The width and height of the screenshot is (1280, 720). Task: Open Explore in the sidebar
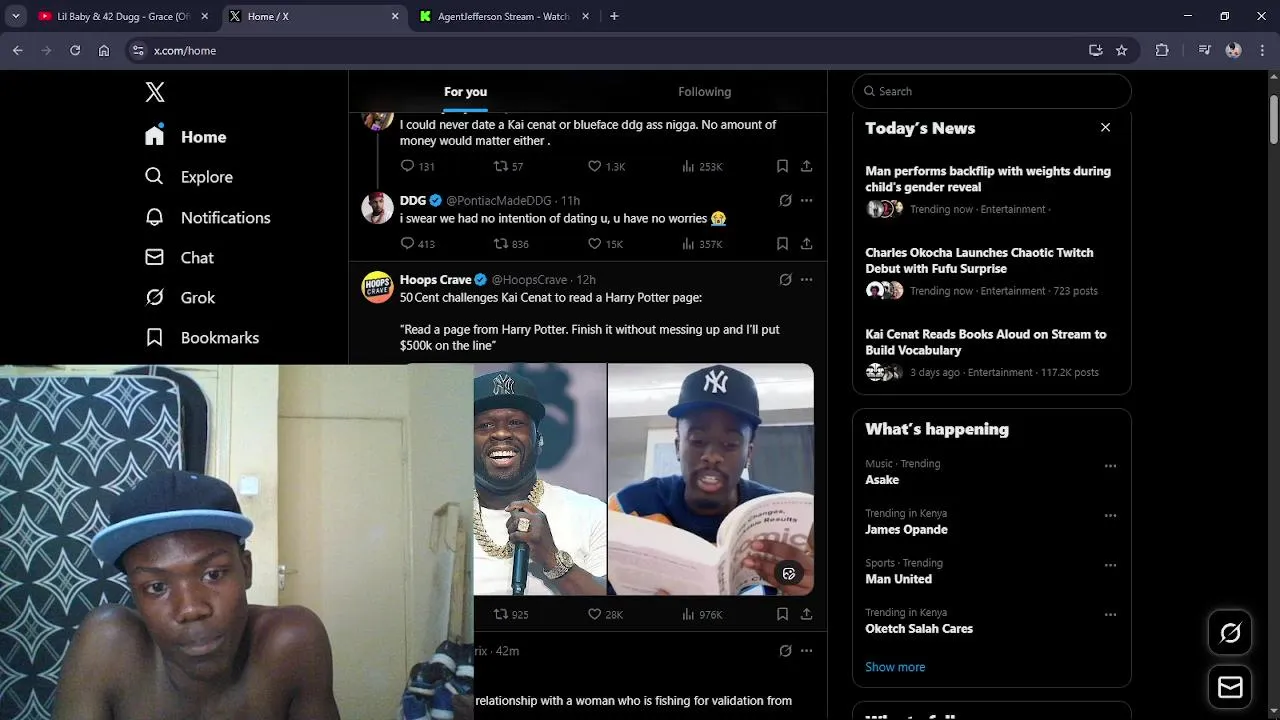(189, 177)
